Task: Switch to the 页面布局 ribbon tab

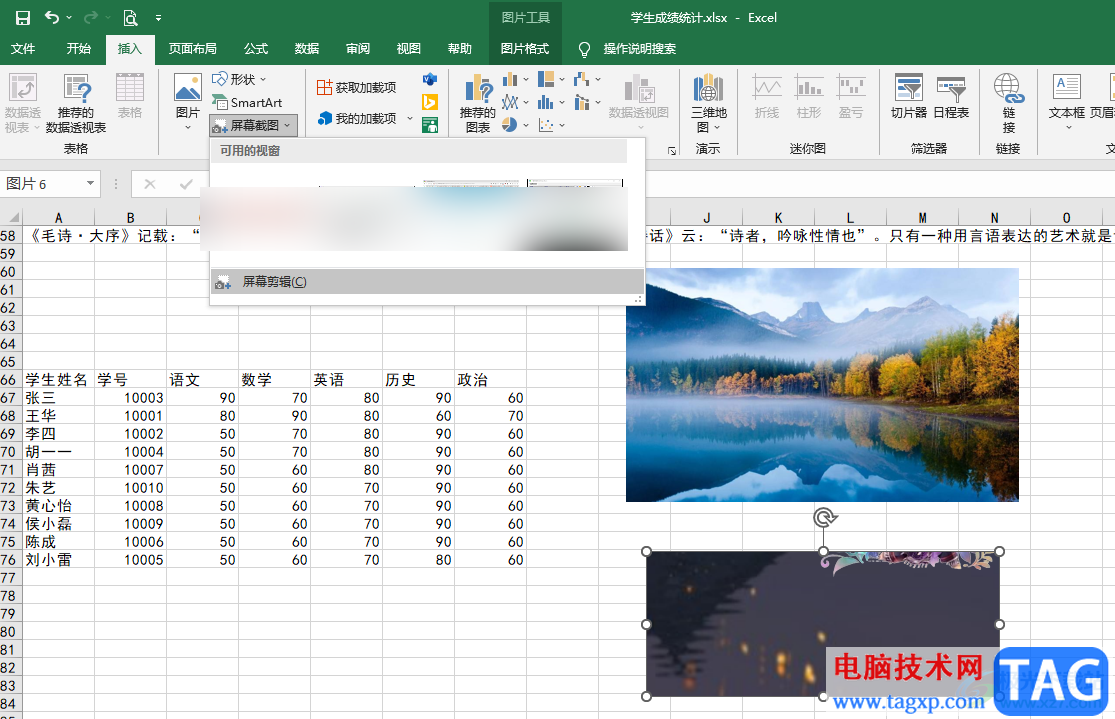Action: tap(193, 48)
